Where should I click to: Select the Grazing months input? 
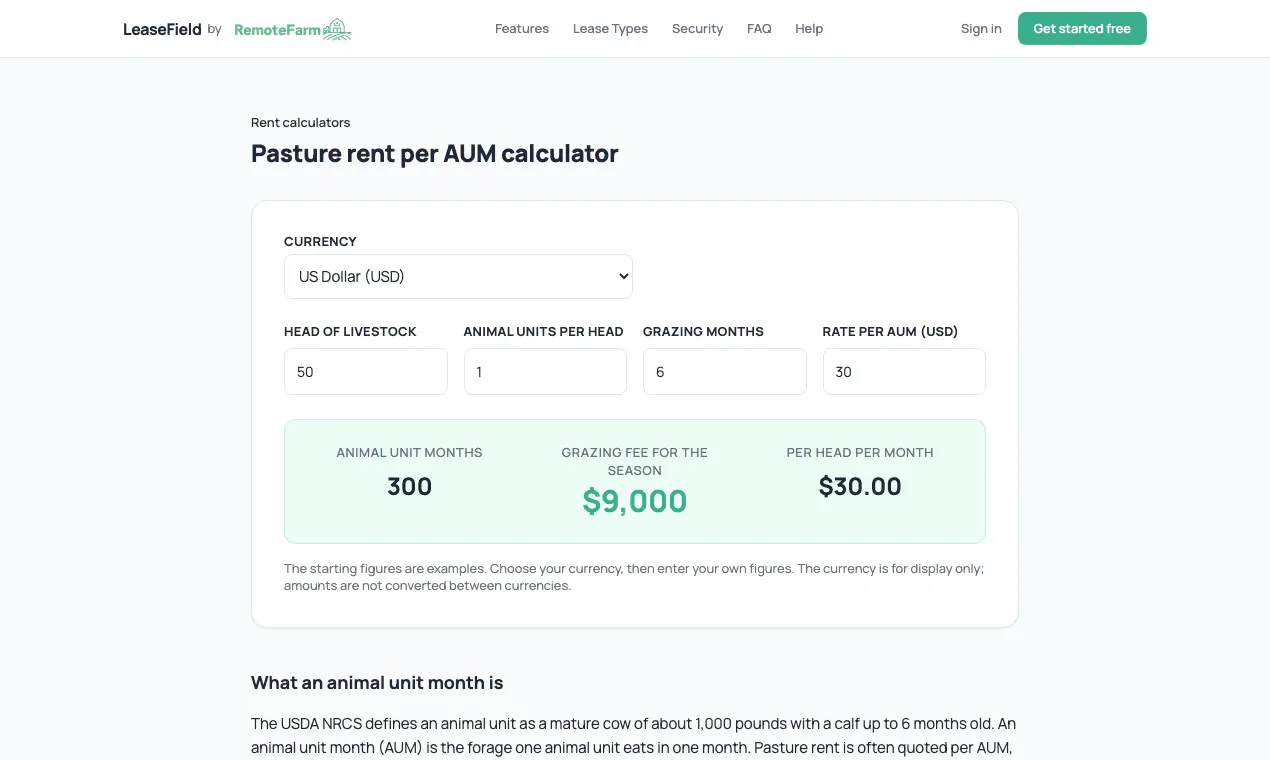click(x=725, y=372)
